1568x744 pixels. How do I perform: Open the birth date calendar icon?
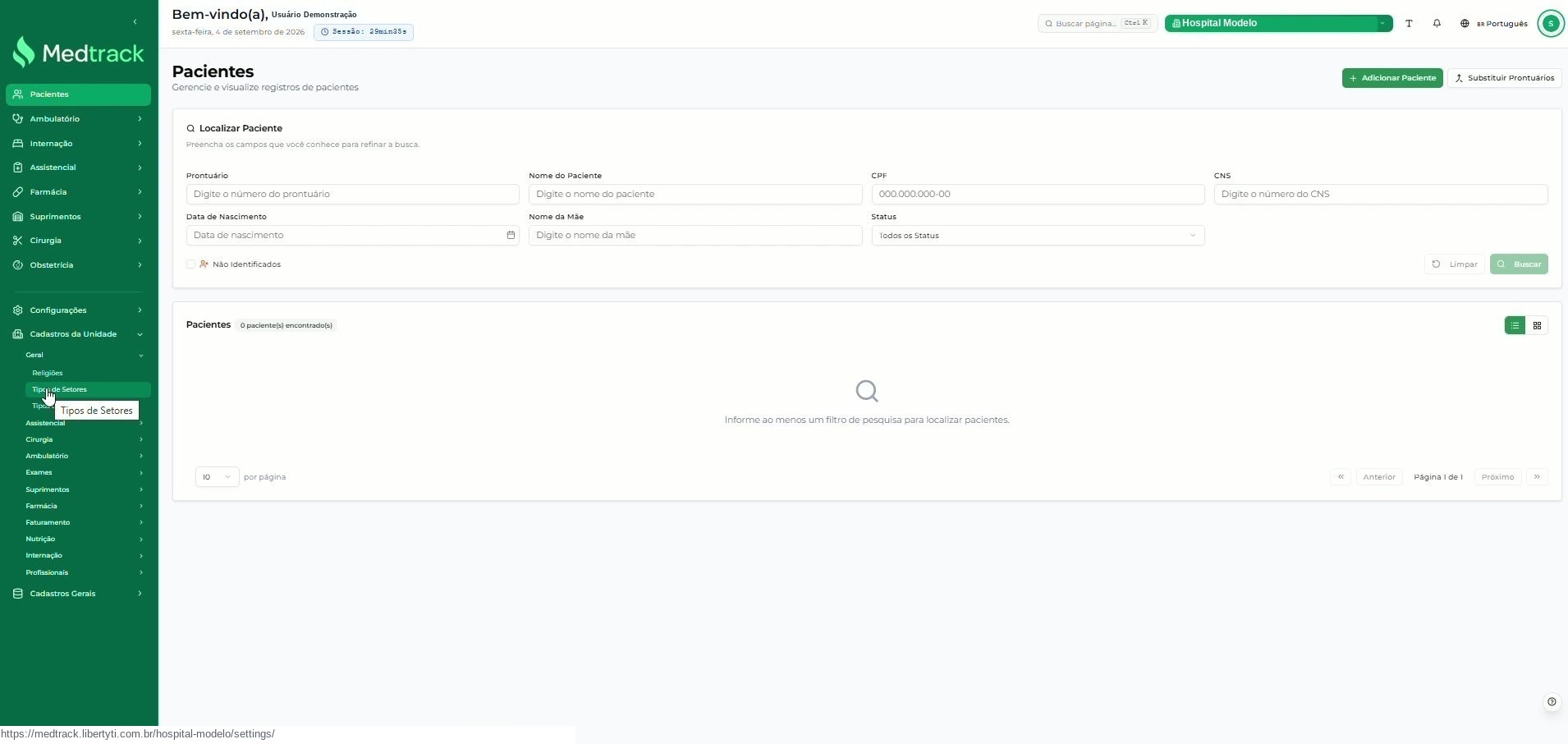pyautogui.click(x=511, y=235)
